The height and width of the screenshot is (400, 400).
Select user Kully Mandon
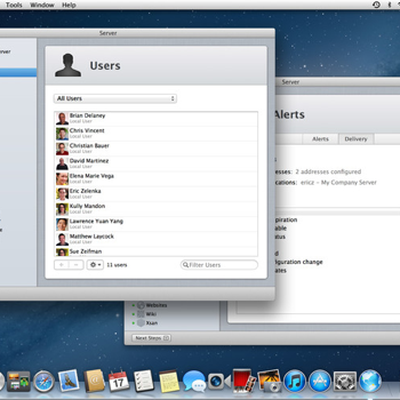(x=156, y=209)
